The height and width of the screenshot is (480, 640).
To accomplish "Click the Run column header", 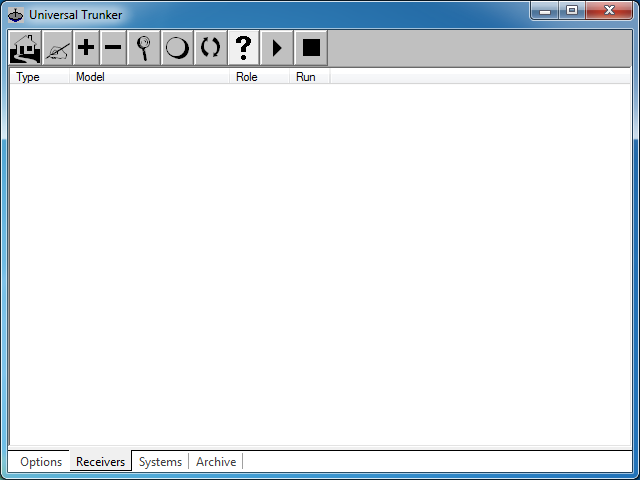I will (x=309, y=77).
